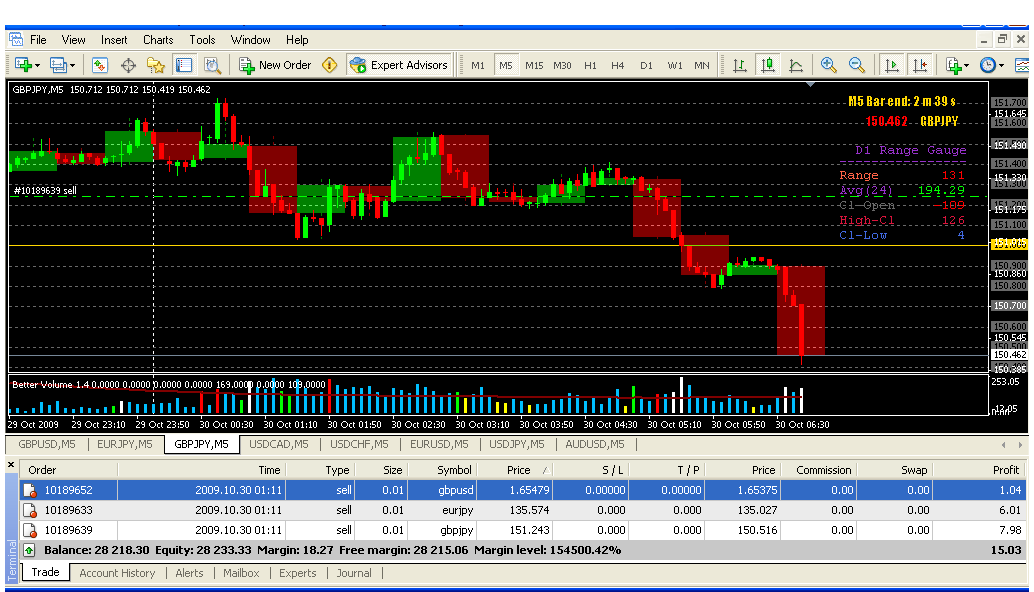1034x592 pixels.
Task: Click the New Order button
Action: pyautogui.click(x=275, y=65)
